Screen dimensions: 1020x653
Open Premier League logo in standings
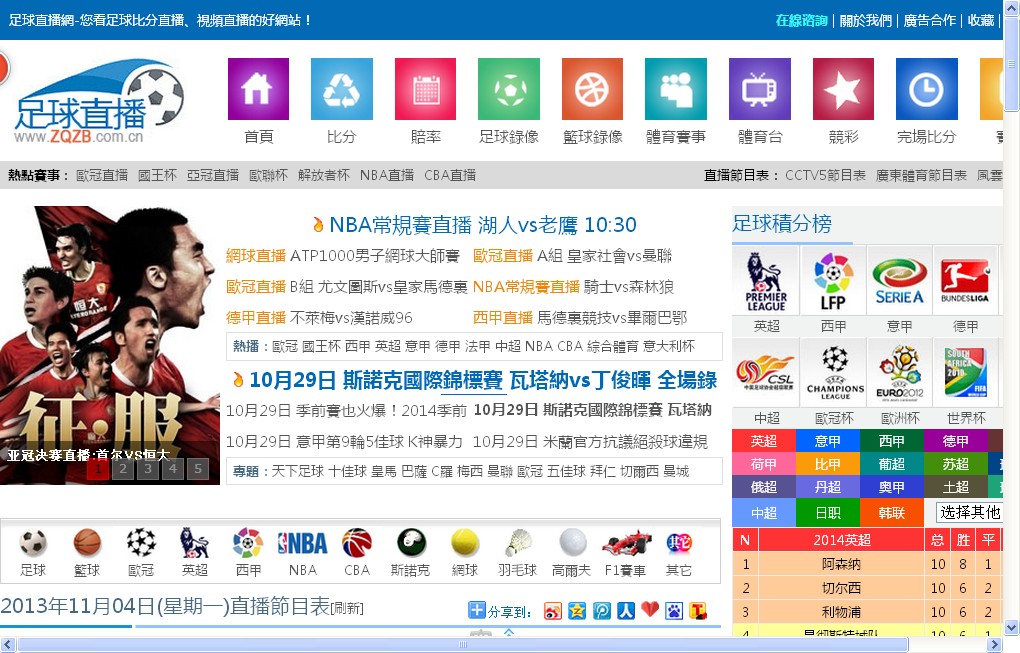pyautogui.click(x=766, y=282)
